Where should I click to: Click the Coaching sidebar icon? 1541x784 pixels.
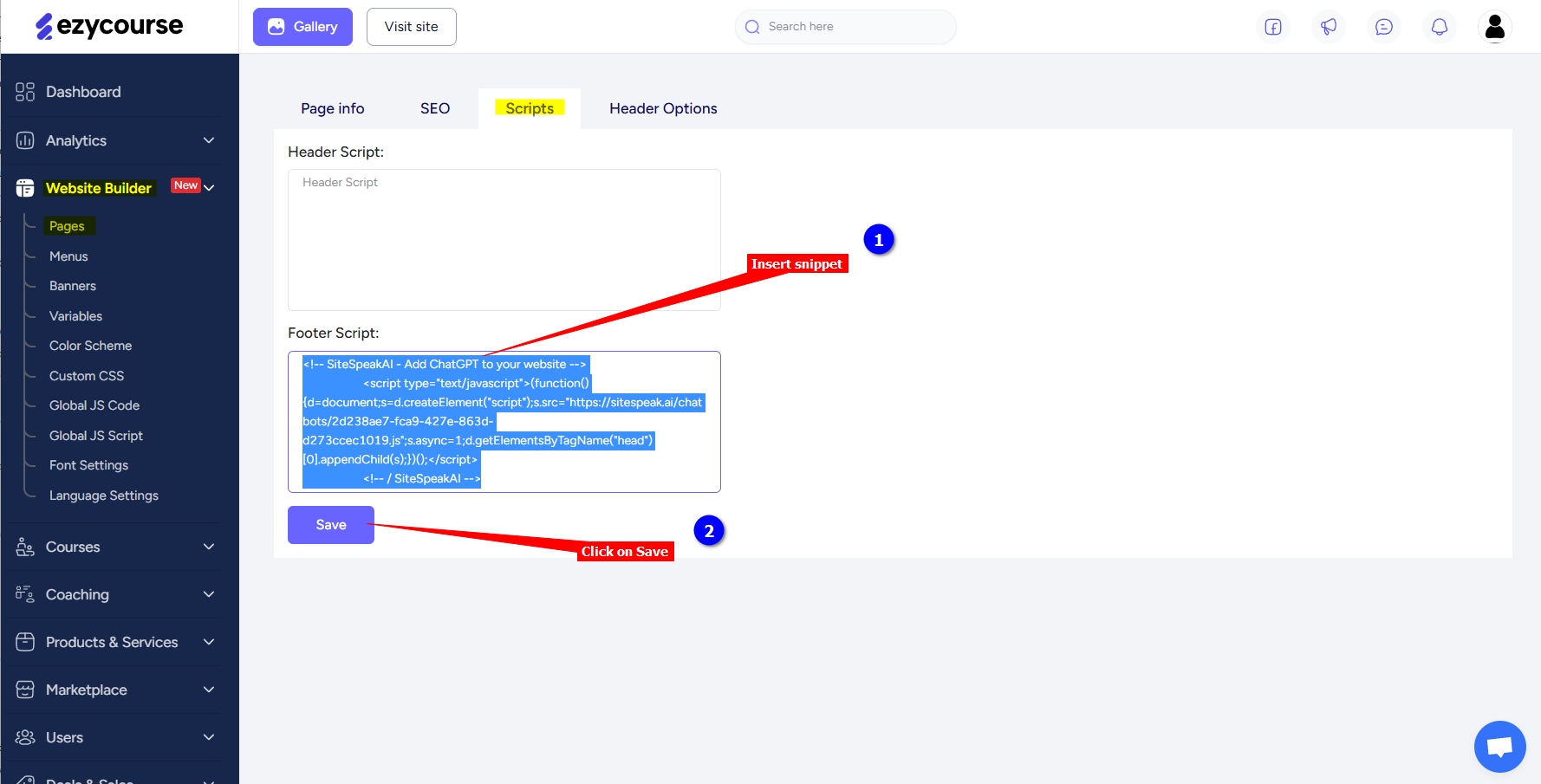24,594
